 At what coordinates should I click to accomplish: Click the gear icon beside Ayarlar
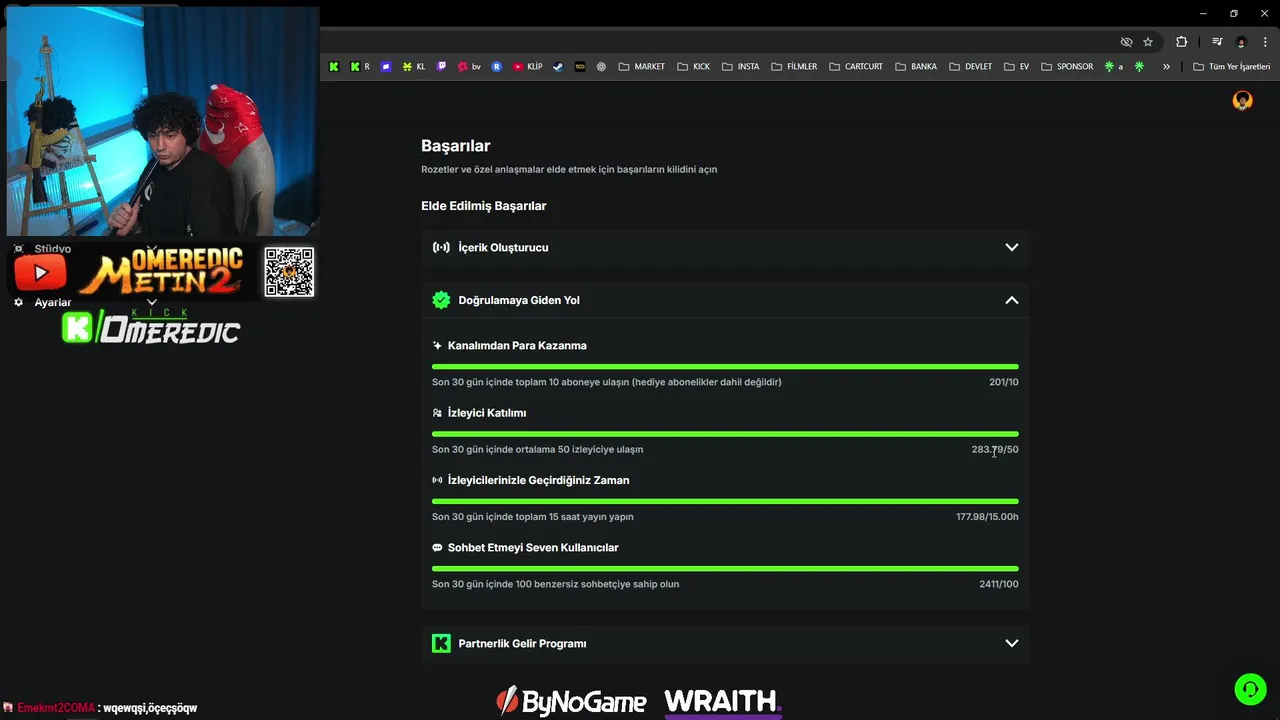click(18, 302)
